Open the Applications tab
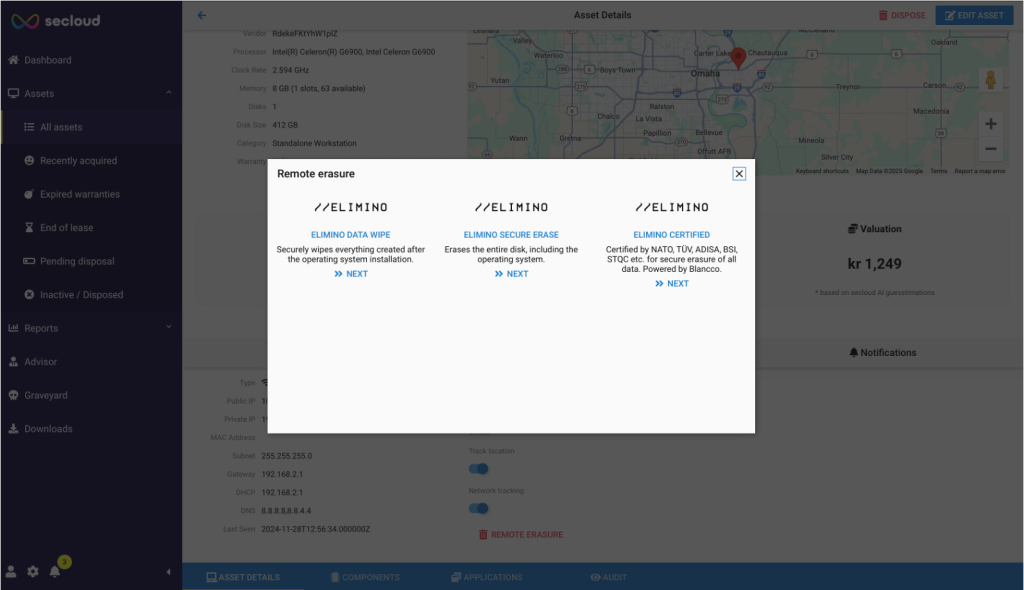The width and height of the screenshot is (1024, 590). point(486,577)
